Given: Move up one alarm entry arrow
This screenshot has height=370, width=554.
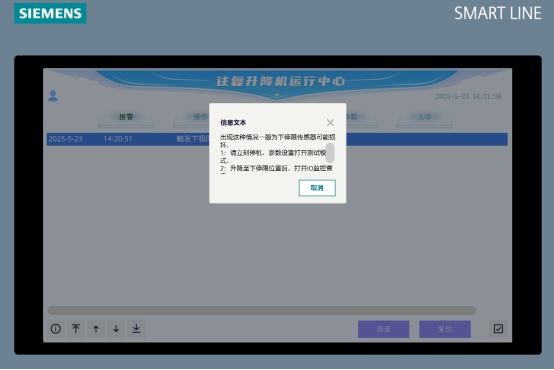Looking at the screenshot, I should [x=96, y=329].
